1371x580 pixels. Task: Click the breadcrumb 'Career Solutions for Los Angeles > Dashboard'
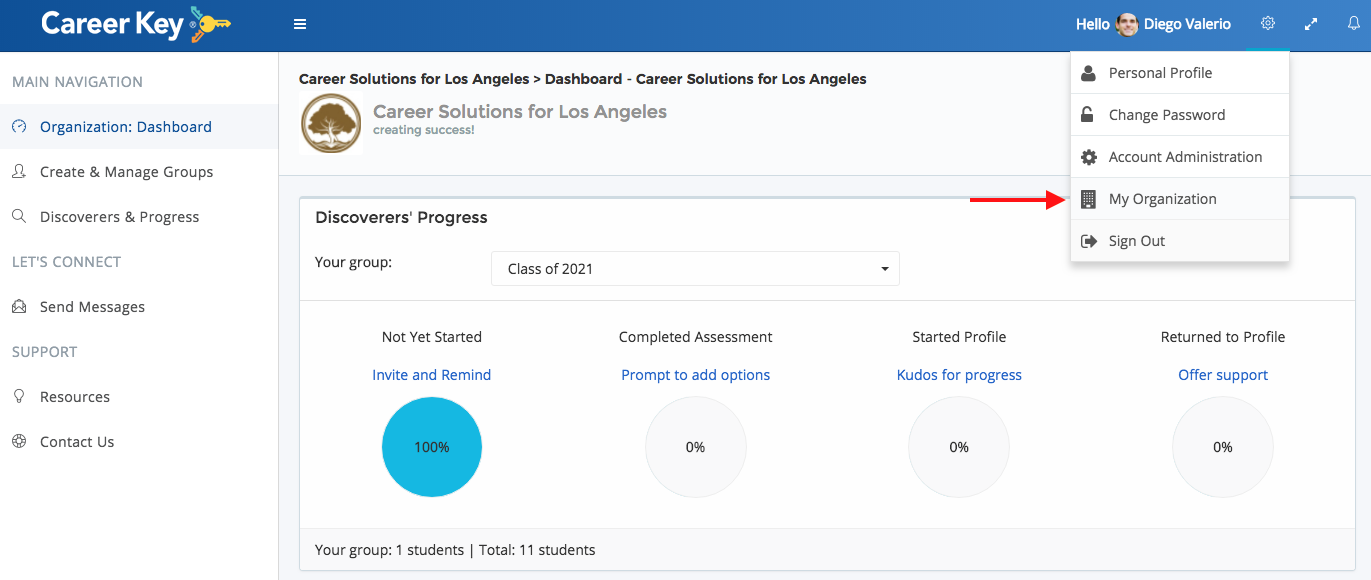[x=583, y=79]
